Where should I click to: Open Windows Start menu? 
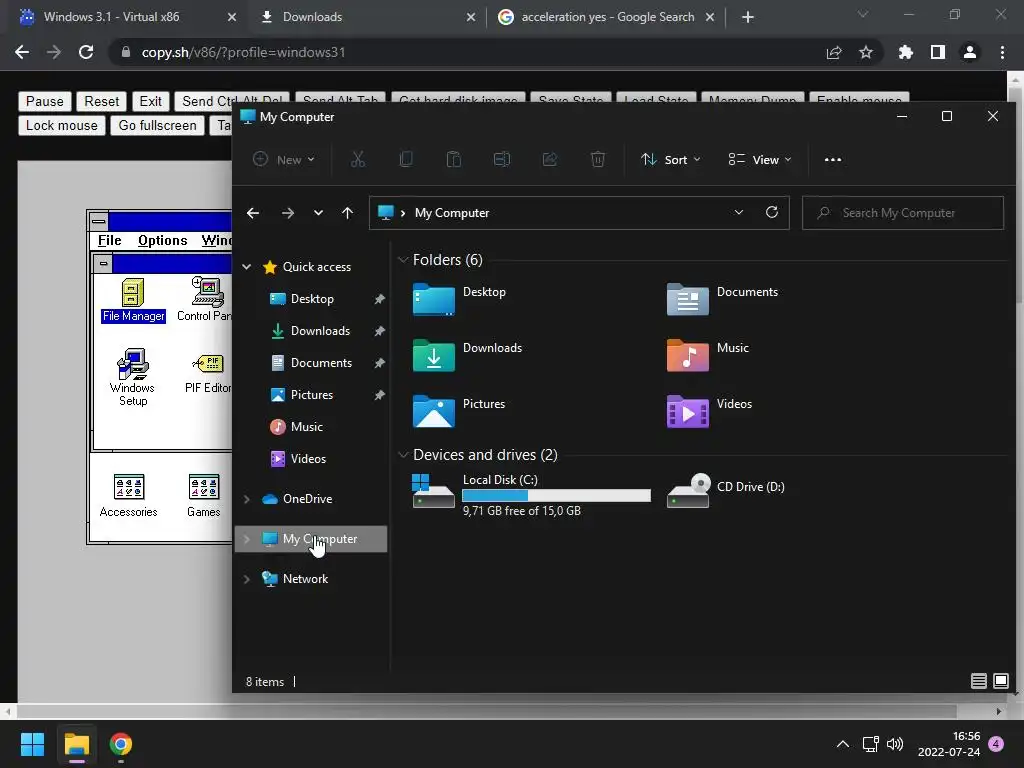[32, 744]
